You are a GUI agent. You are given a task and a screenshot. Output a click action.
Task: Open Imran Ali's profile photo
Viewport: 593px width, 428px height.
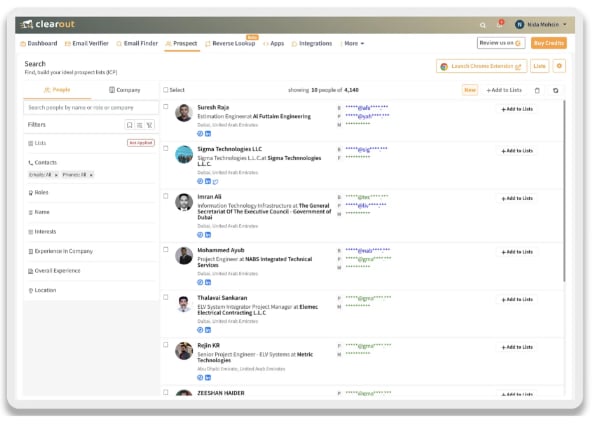pyautogui.click(x=184, y=202)
